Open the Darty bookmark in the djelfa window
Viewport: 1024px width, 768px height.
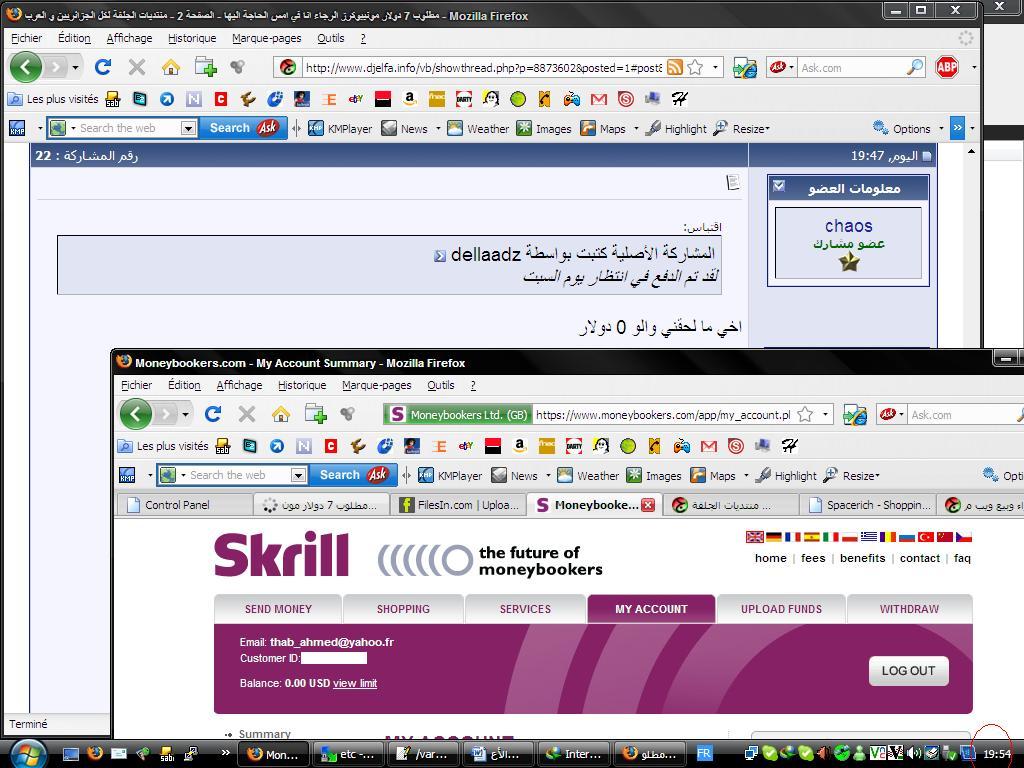[464, 99]
